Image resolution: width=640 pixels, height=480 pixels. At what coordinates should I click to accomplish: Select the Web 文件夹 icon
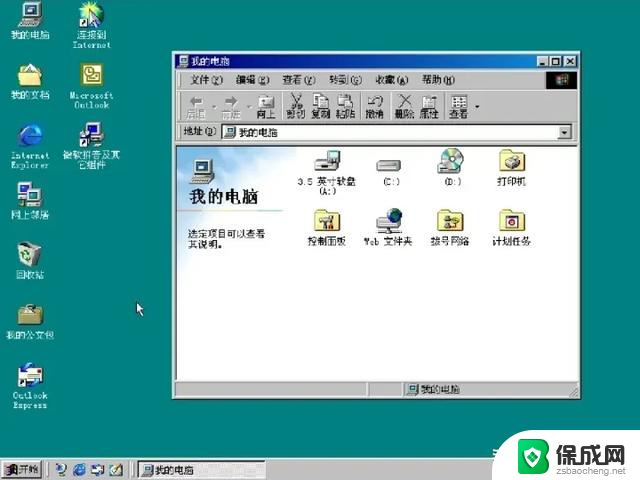[x=388, y=227]
